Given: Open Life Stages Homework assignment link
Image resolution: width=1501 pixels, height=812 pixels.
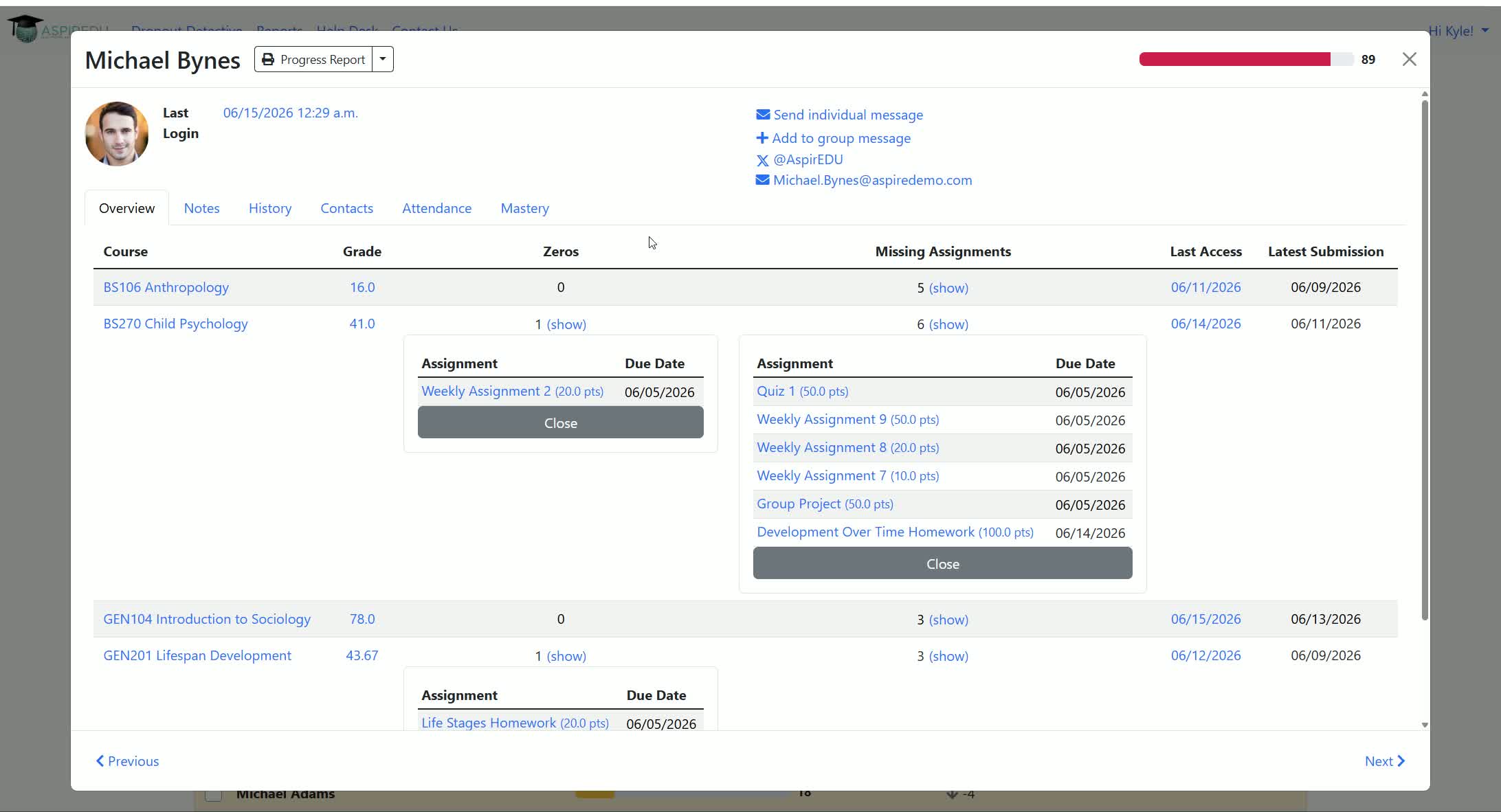Looking at the screenshot, I should pos(515,723).
